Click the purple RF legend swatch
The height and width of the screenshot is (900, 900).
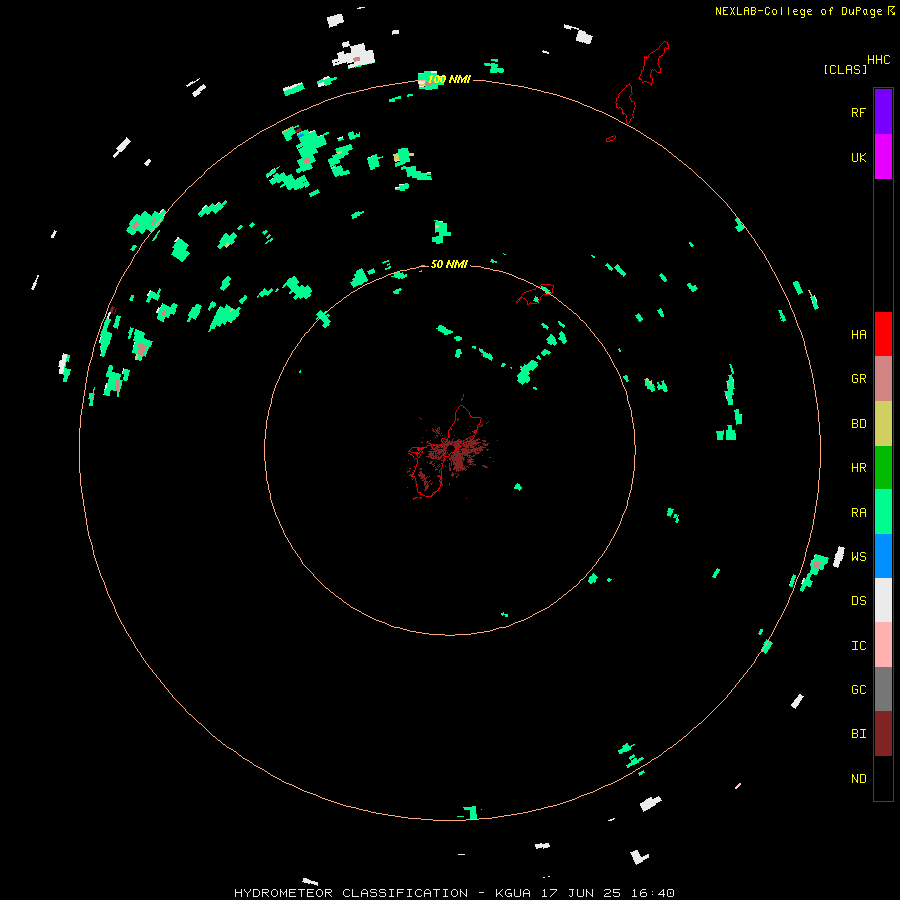tap(883, 112)
